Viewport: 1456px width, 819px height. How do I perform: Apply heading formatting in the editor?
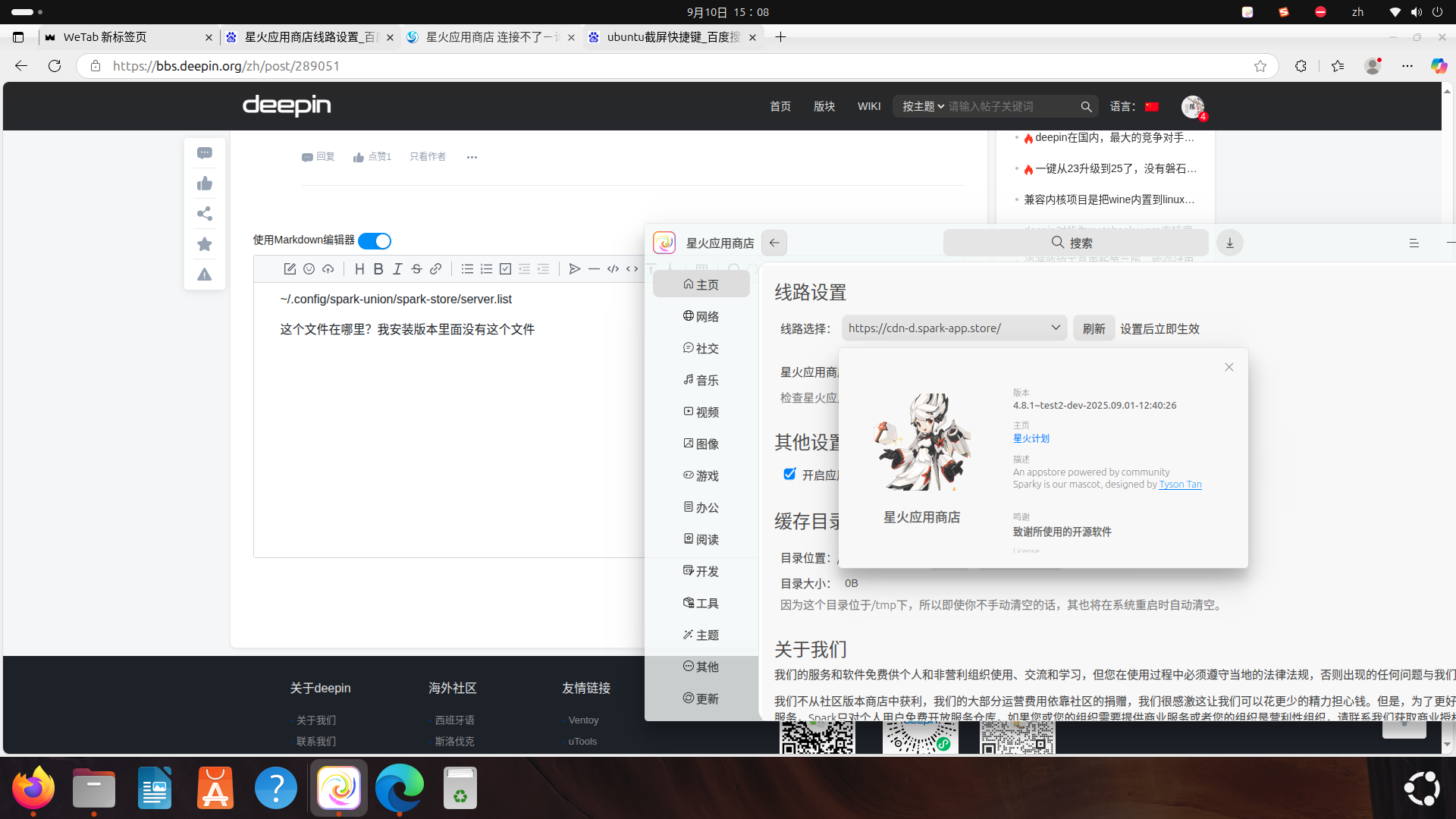pos(359,269)
